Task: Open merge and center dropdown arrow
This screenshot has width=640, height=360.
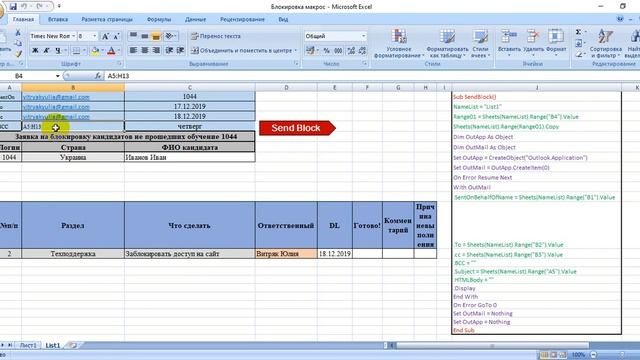Action: coord(296,51)
